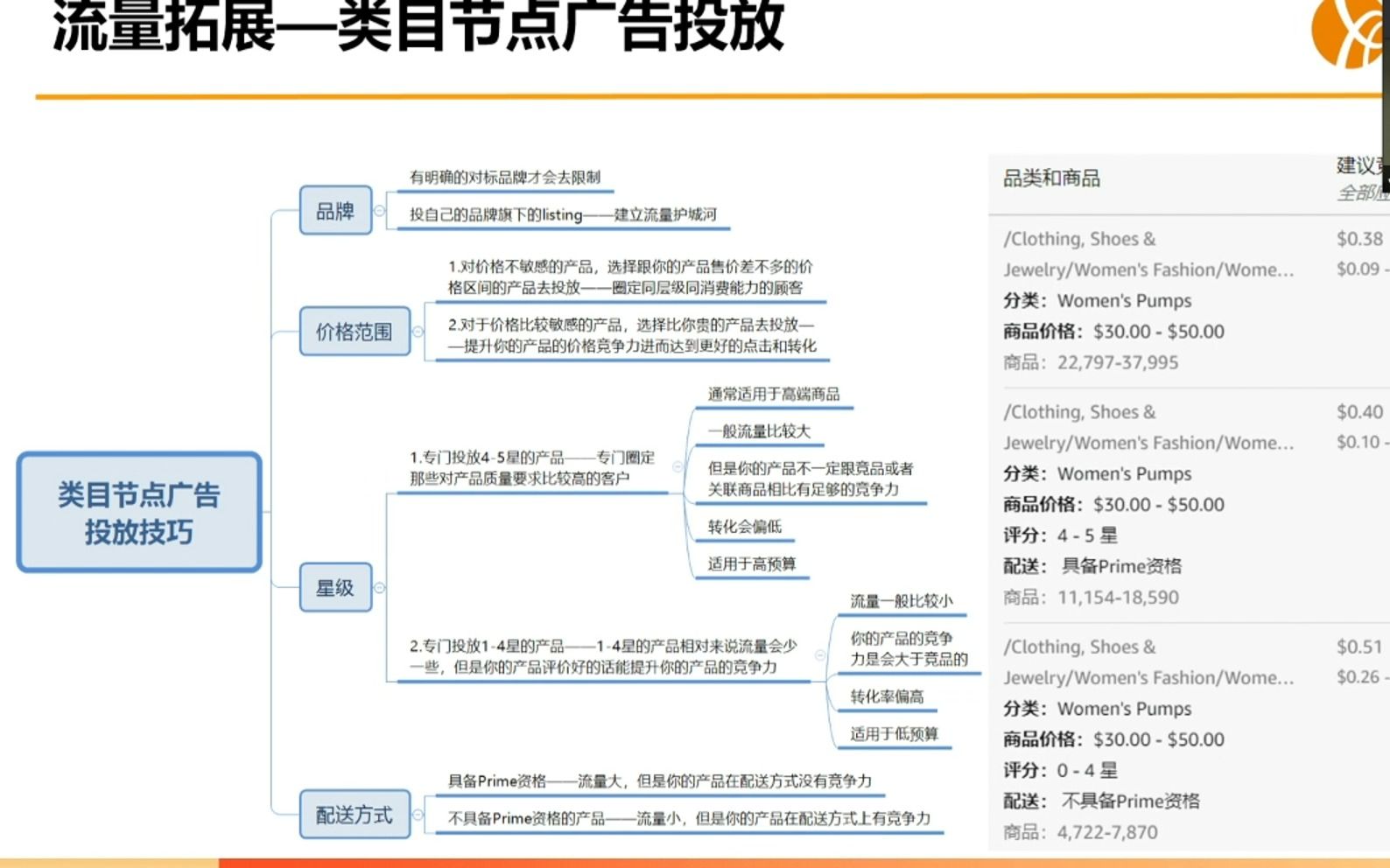Image resolution: width=1390 pixels, height=868 pixels.
Task: Collapse the 品牌 branch toggle circle
Action: point(380,211)
